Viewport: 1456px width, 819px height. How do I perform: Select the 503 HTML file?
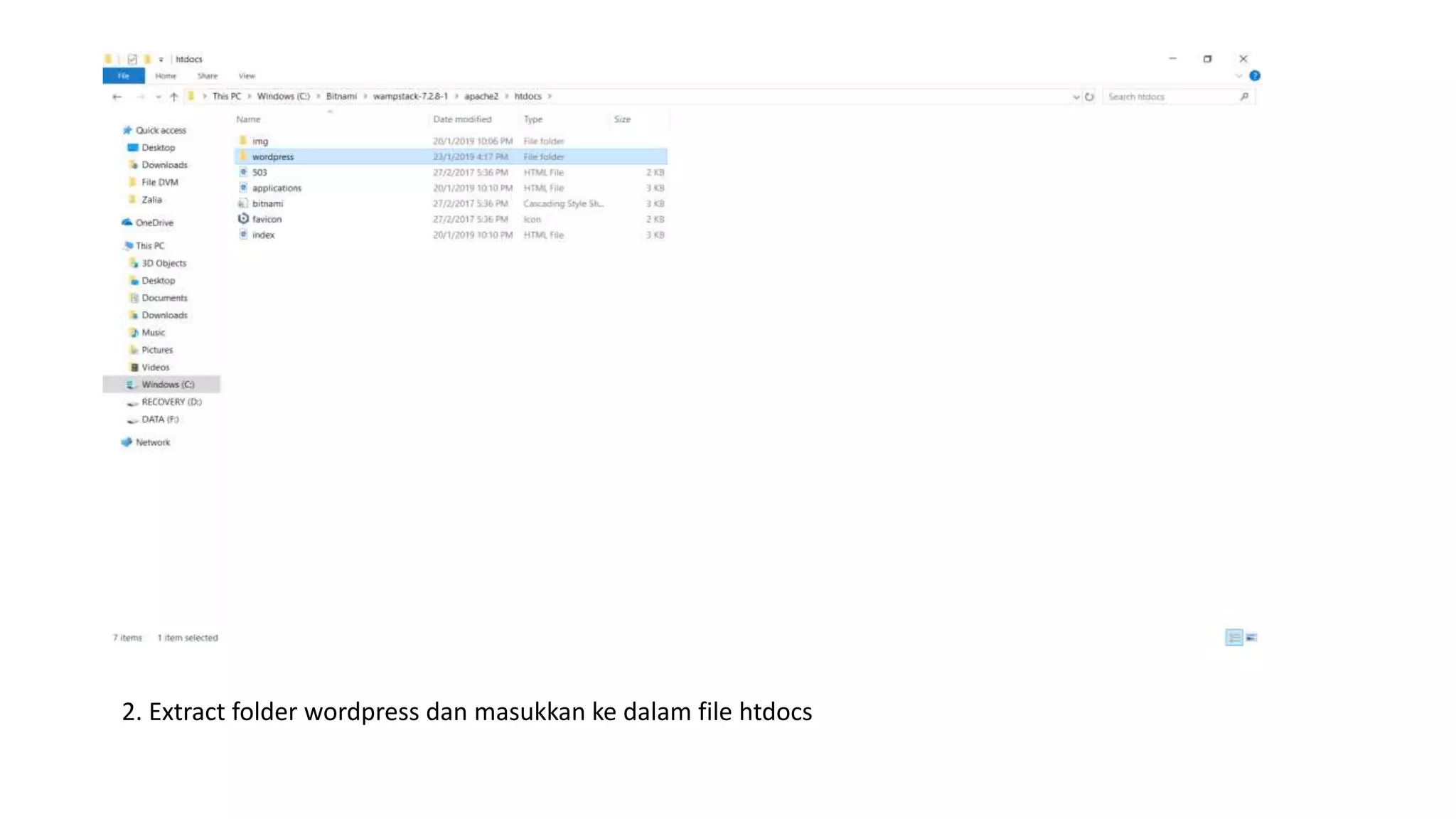[x=451, y=172]
